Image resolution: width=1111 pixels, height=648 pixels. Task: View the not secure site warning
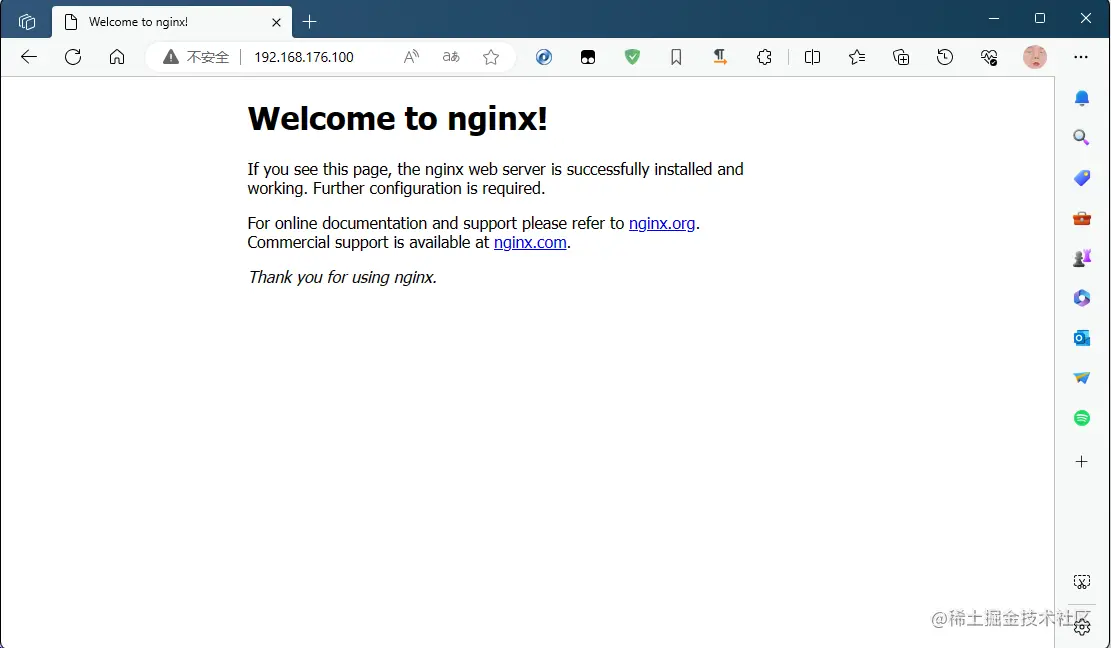(196, 57)
